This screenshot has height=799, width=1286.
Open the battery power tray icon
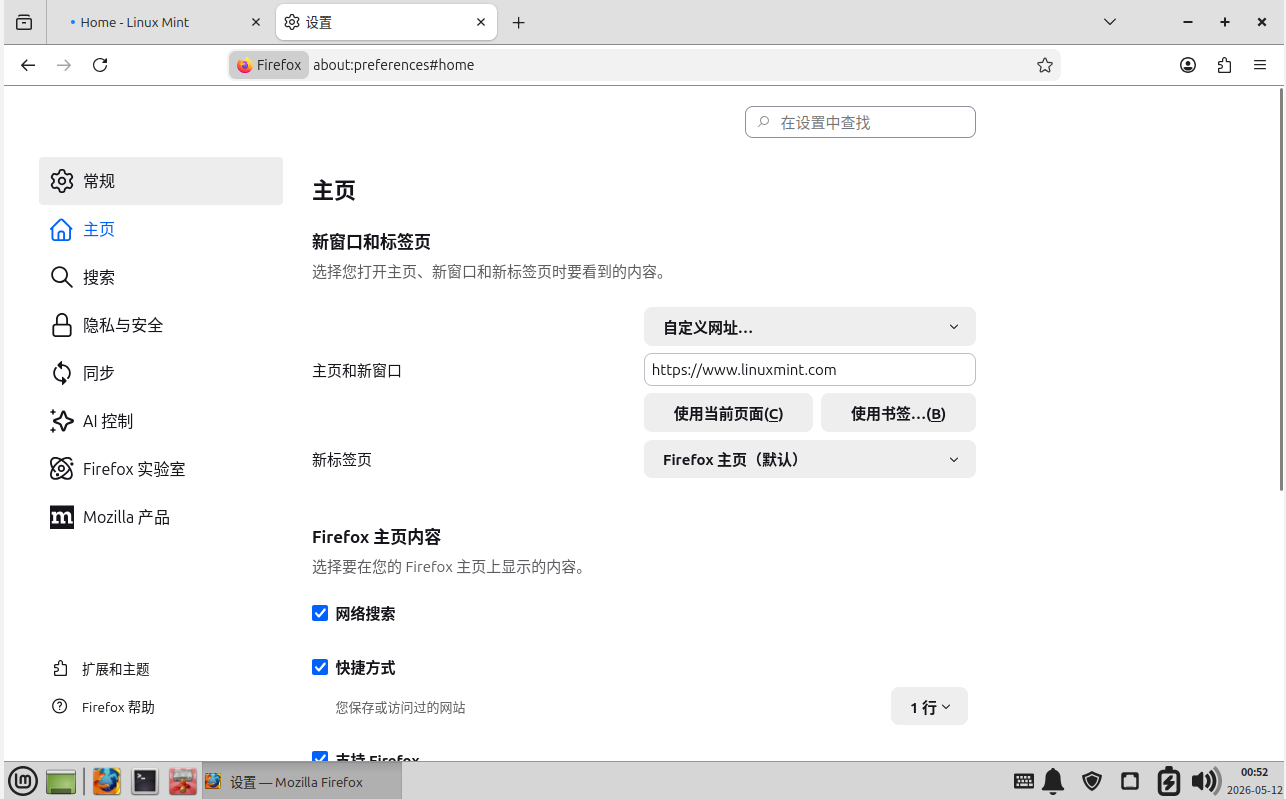point(1168,781)
